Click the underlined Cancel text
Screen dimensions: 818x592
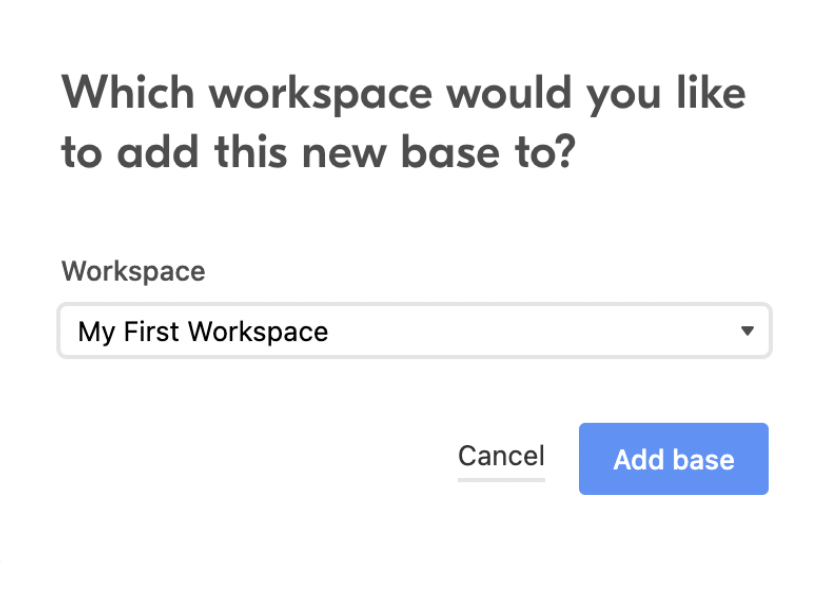click(501, 456)
